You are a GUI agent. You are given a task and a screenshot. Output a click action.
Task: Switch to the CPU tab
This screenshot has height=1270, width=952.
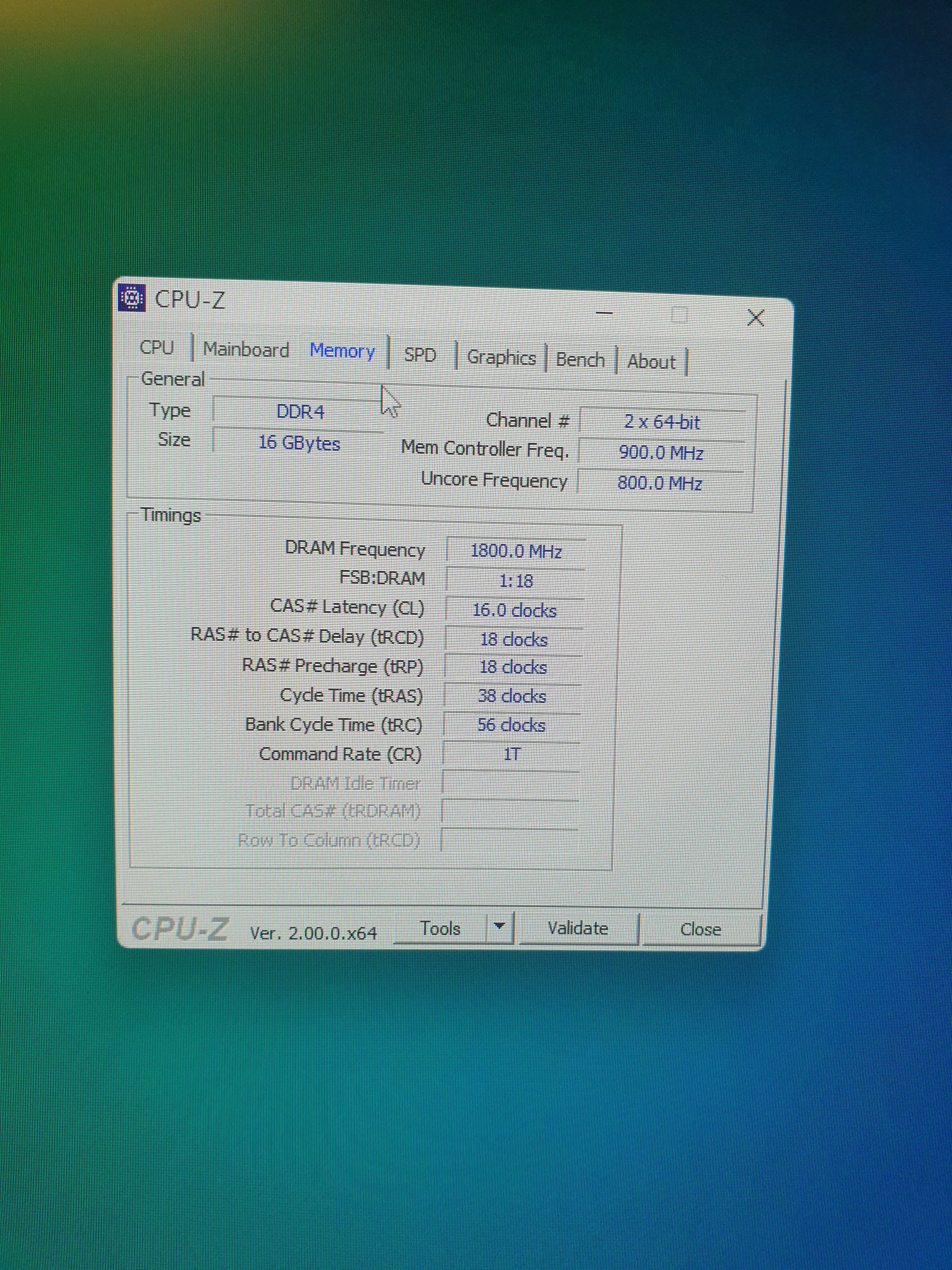coord(157,348)
